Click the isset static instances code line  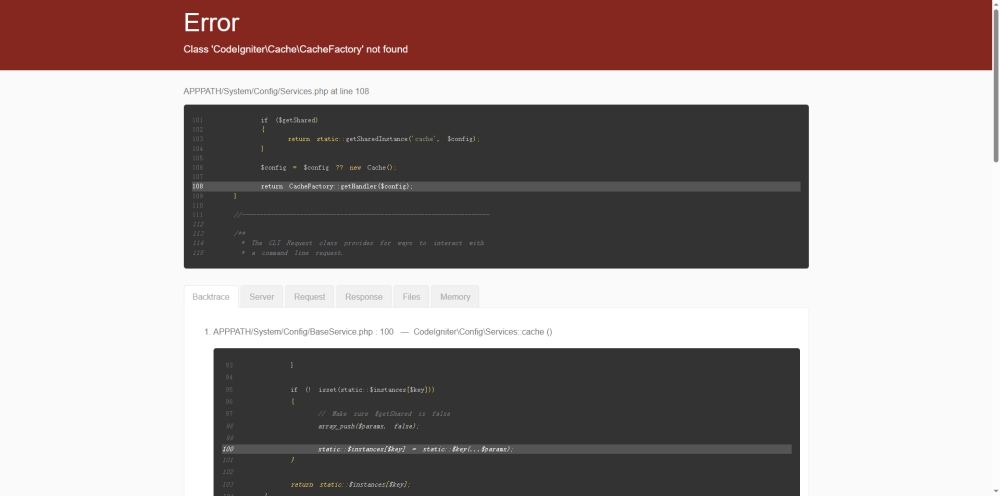point(362,390)
